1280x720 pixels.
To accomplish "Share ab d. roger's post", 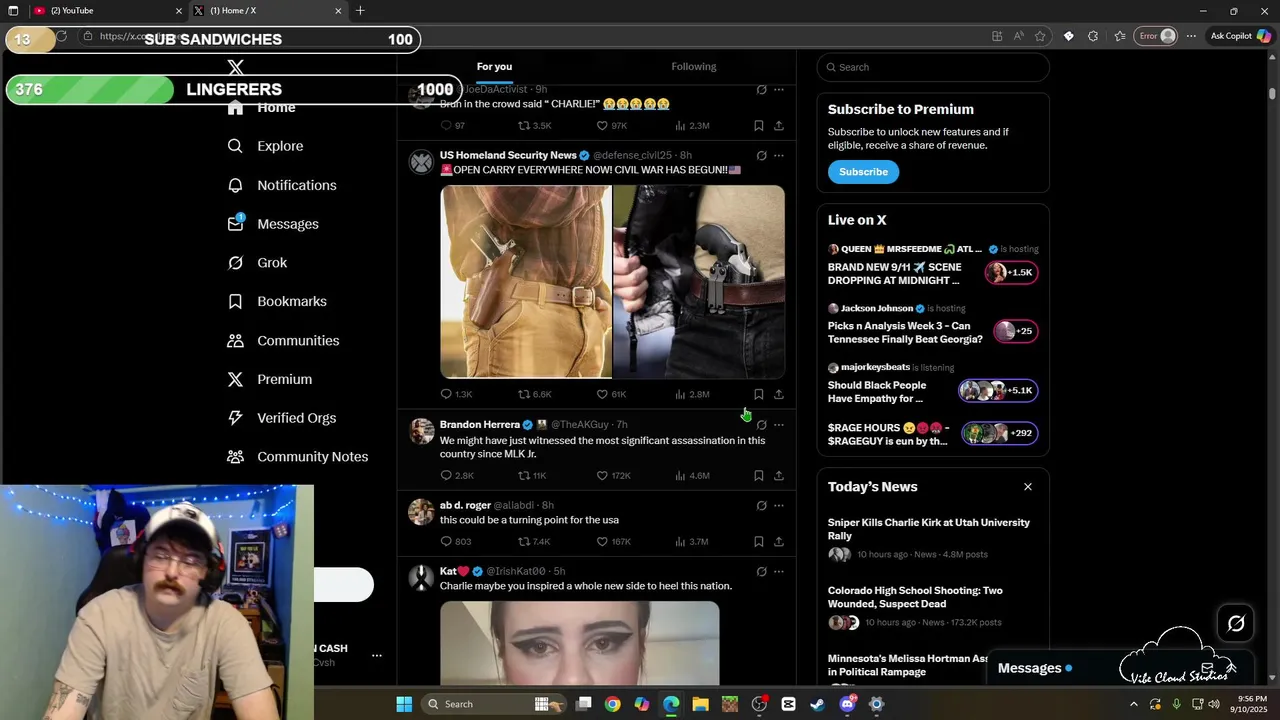I will 778,542.
